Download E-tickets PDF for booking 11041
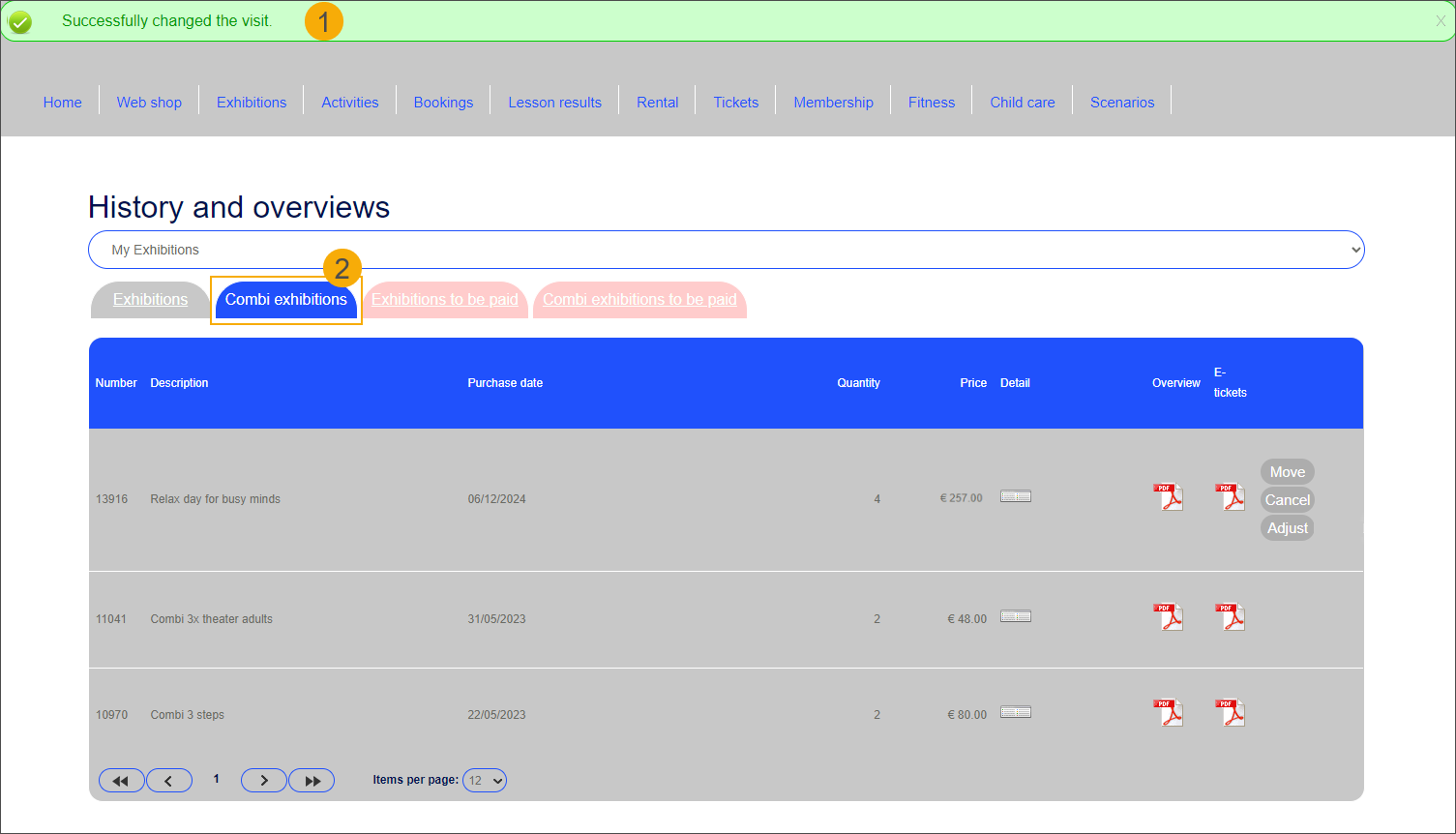The height and width of the screenshot is (834, 1456). click(1230, 617)
